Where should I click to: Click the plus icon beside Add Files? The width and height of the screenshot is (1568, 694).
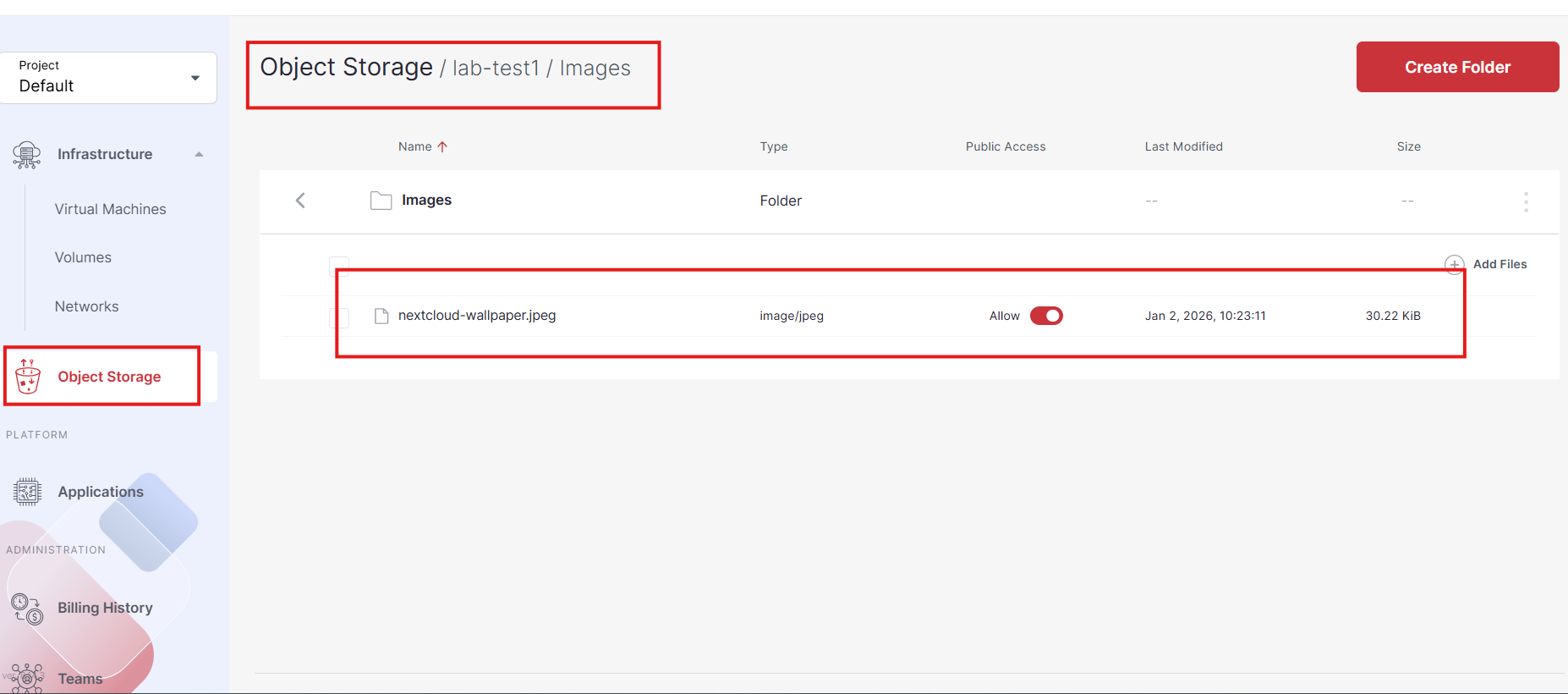(x=1454, y=264)
